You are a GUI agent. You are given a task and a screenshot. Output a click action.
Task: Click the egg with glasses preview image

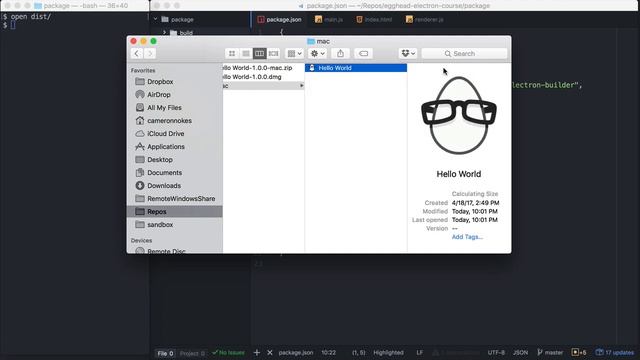pos(459,116)
